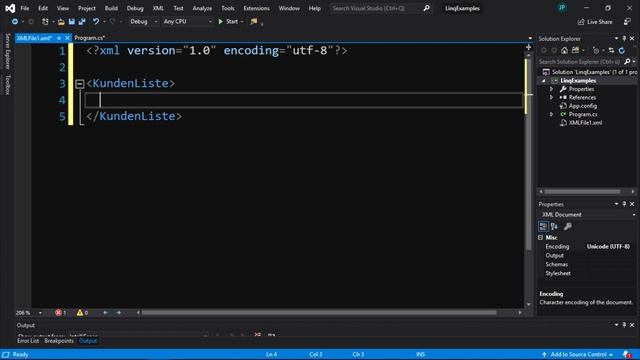Click the red error count indicator
Viewport: 640px width, 360px height.
click(60, 313)
